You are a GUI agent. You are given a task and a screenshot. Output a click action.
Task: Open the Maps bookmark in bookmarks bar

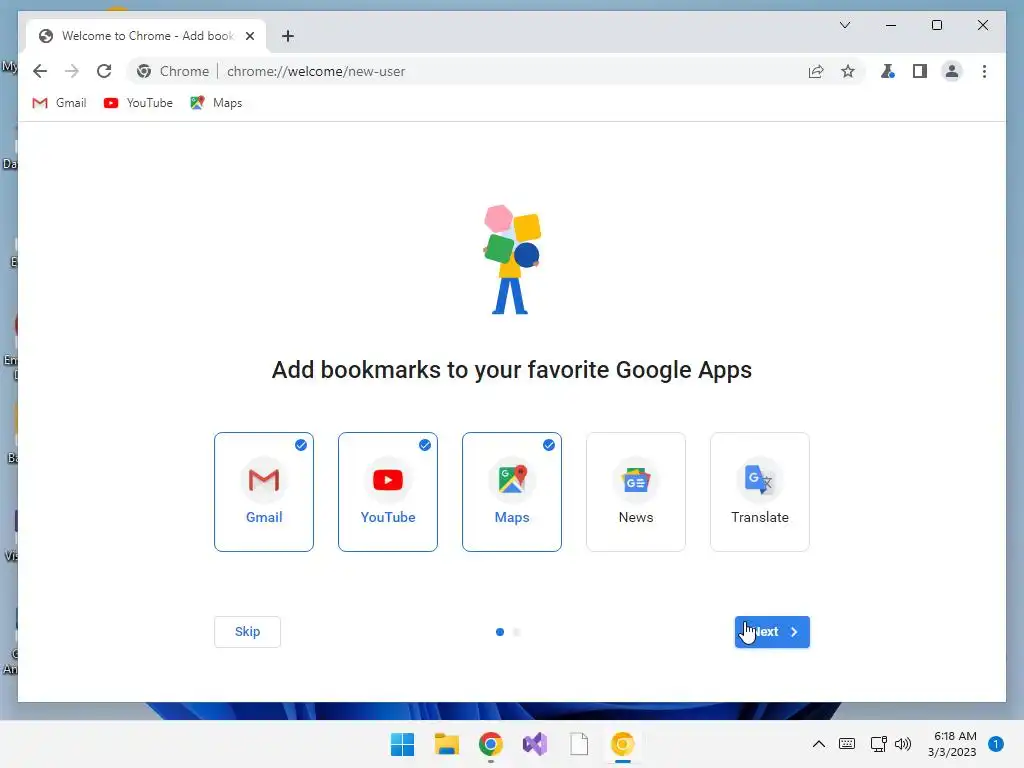[x=216, y=103]
